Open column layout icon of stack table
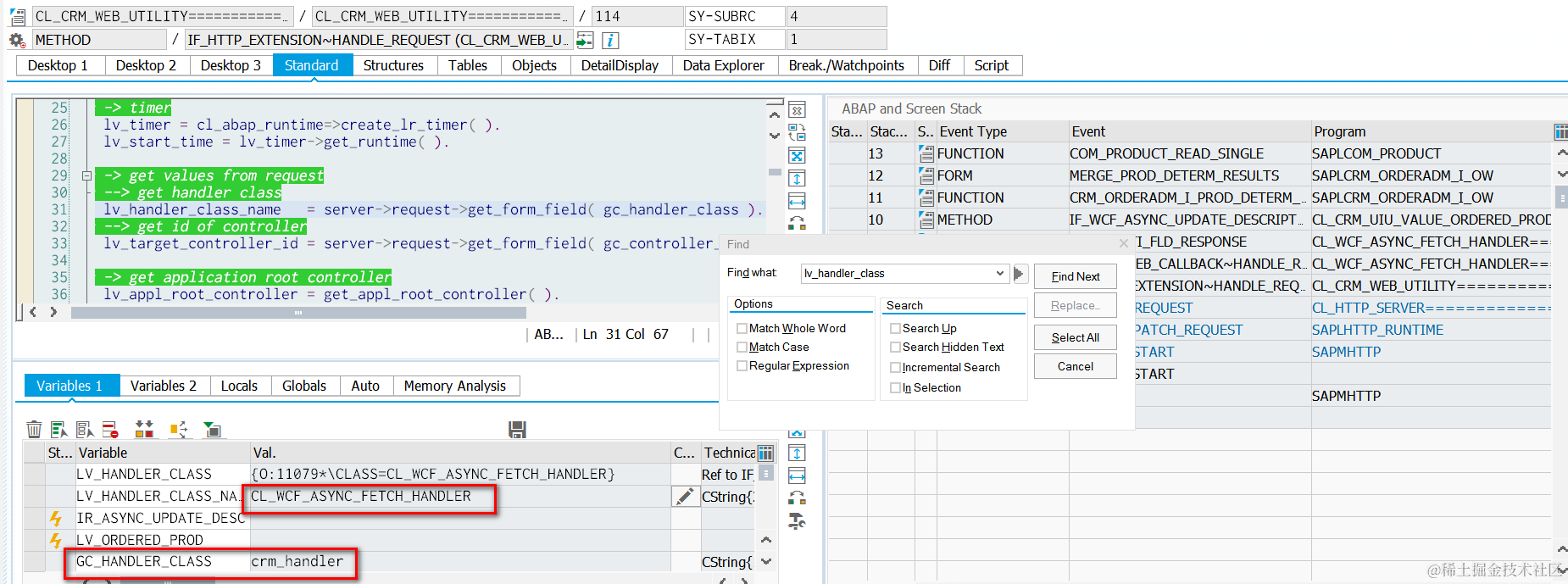The height and width of the screenshot is (584, 1568). [x=1560, y=131]
